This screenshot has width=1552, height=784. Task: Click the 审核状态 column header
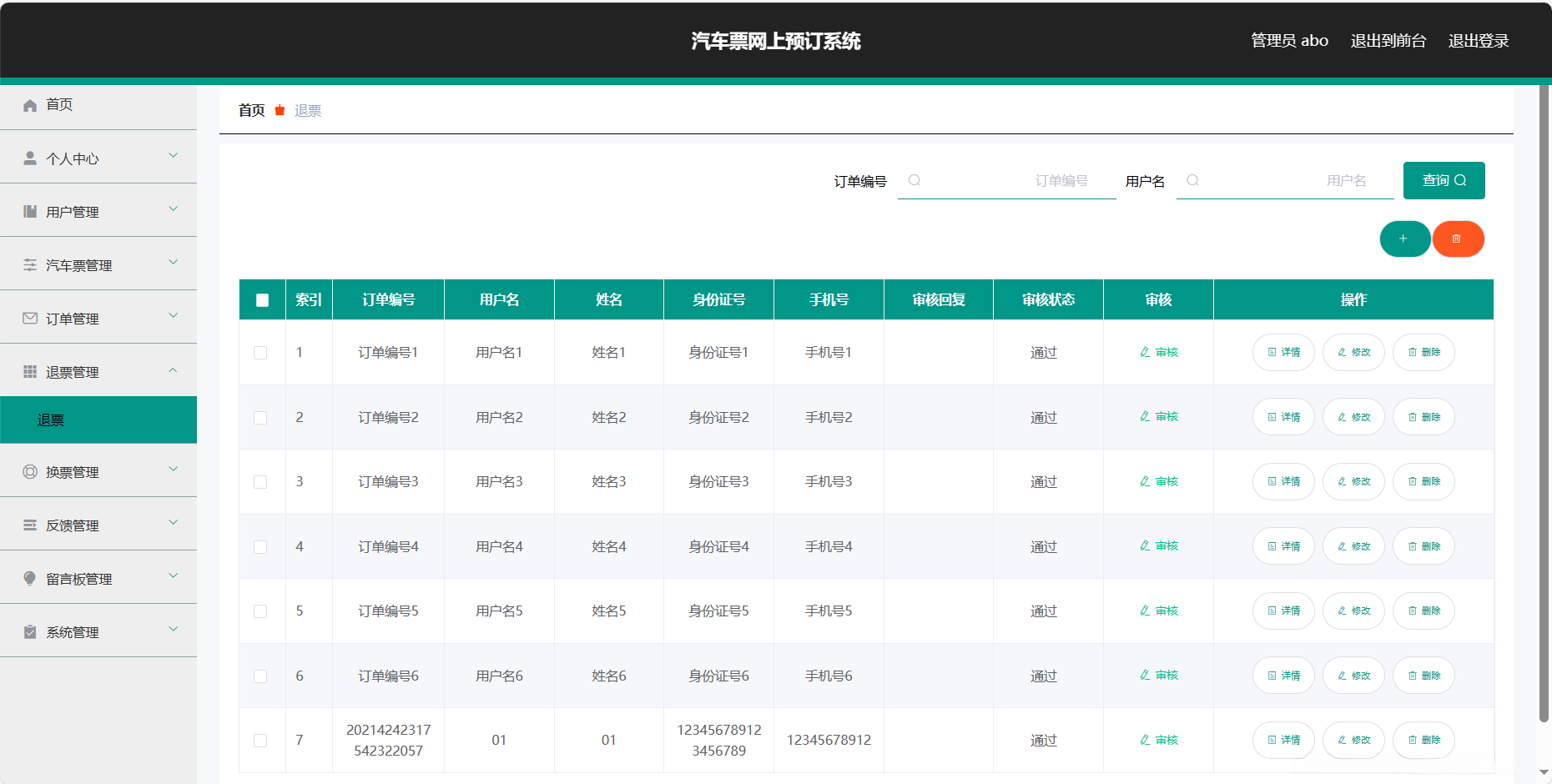tap(1049, 299)
